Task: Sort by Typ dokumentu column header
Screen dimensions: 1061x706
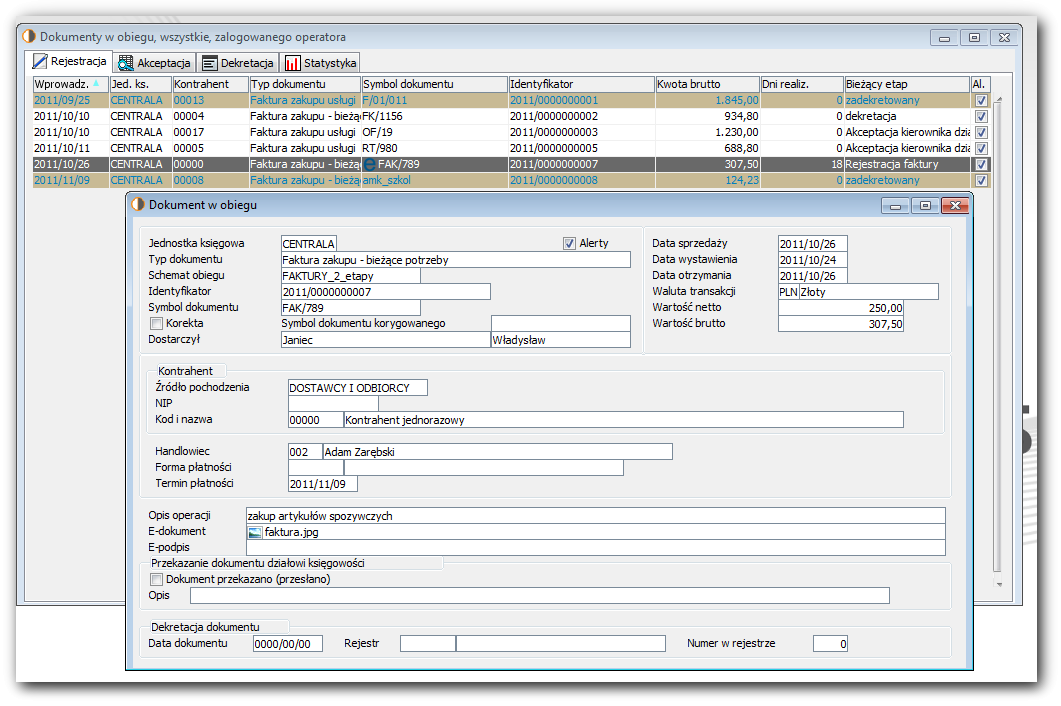Action: tap(304, 84)
